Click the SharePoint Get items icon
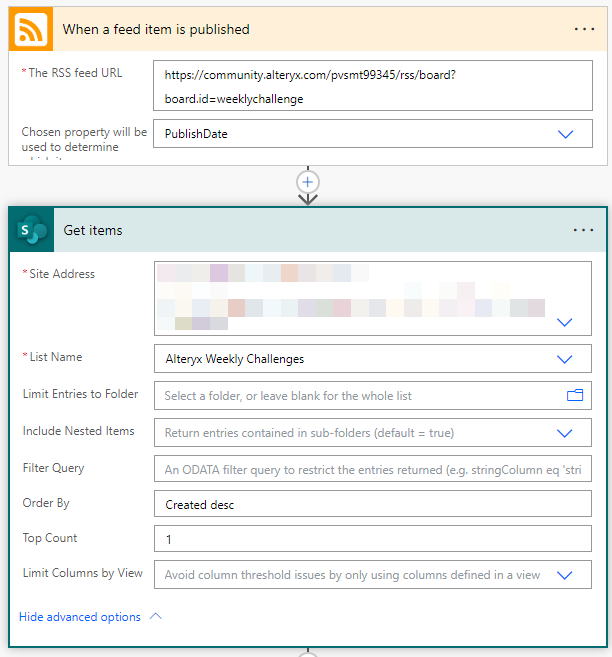This screenshot has height=657, width=612. (x=32, y=230)
